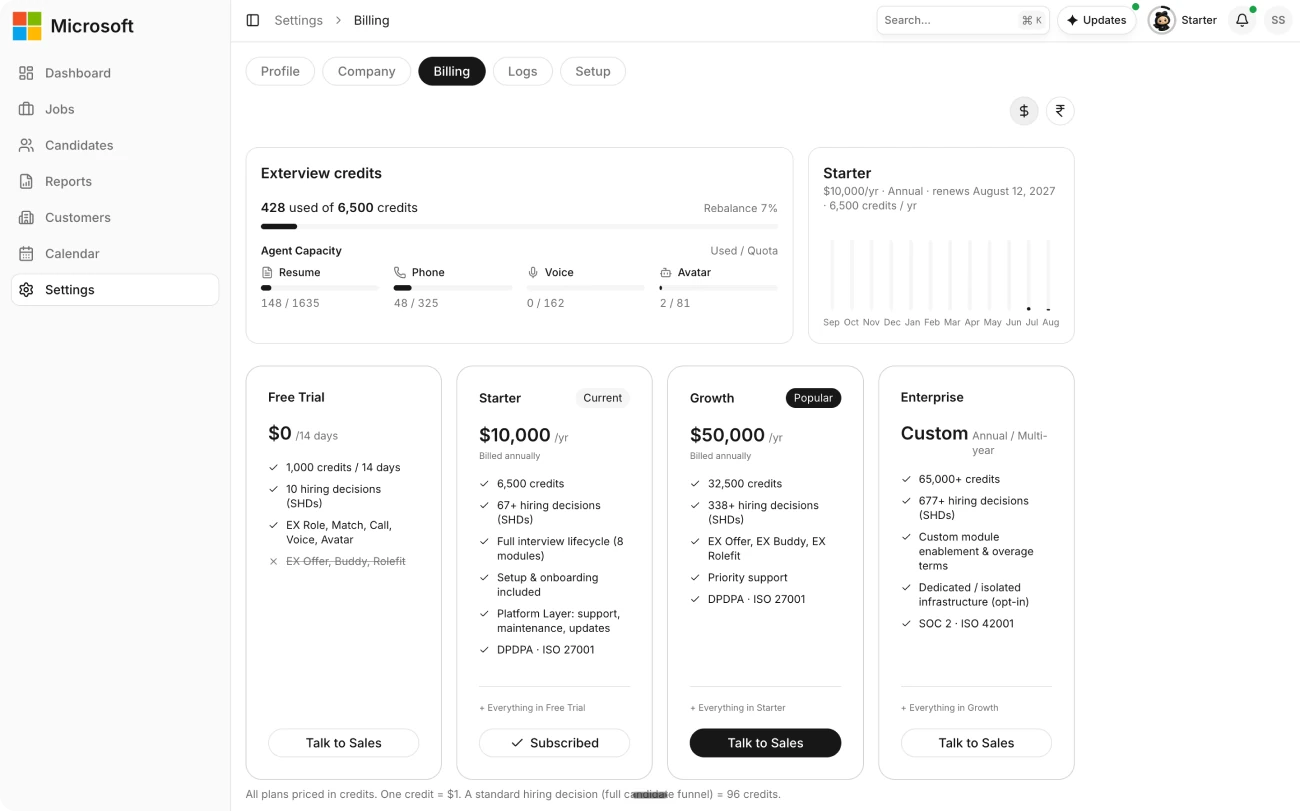Click the 148 / 1635 Resume value

click(x=290, y=303)
